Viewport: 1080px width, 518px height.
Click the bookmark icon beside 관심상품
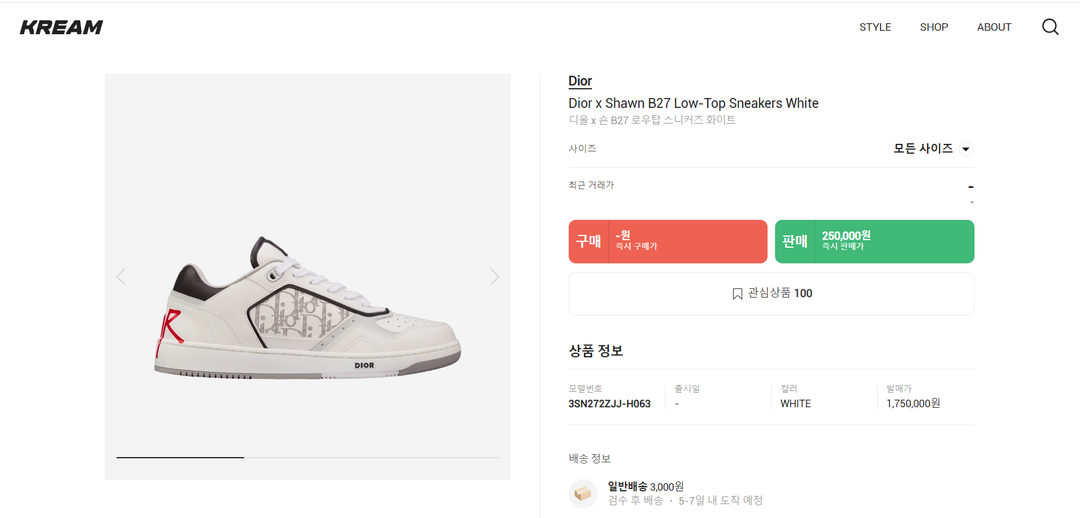click(737, 294)
